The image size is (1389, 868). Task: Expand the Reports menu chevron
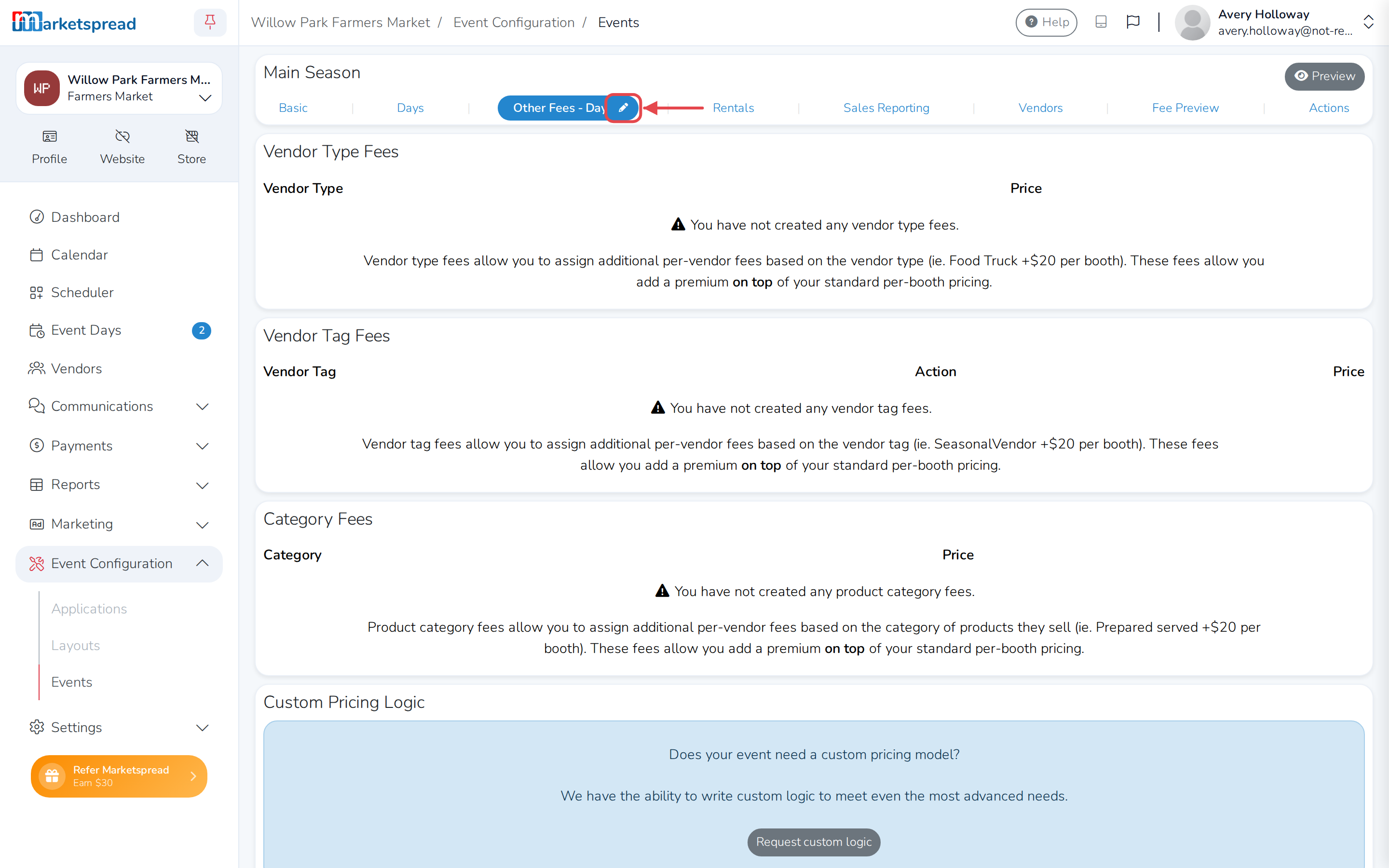point(202,486)
